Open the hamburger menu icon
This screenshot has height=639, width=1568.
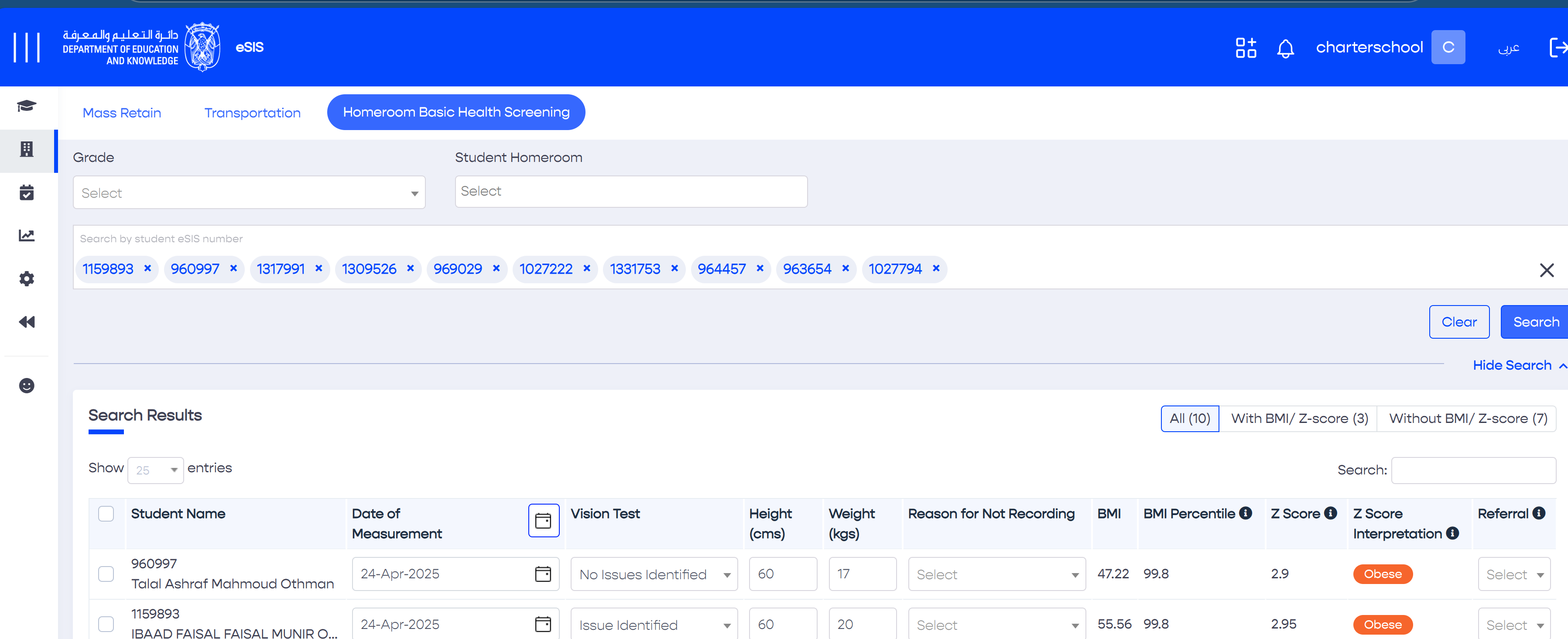[27, 48]
